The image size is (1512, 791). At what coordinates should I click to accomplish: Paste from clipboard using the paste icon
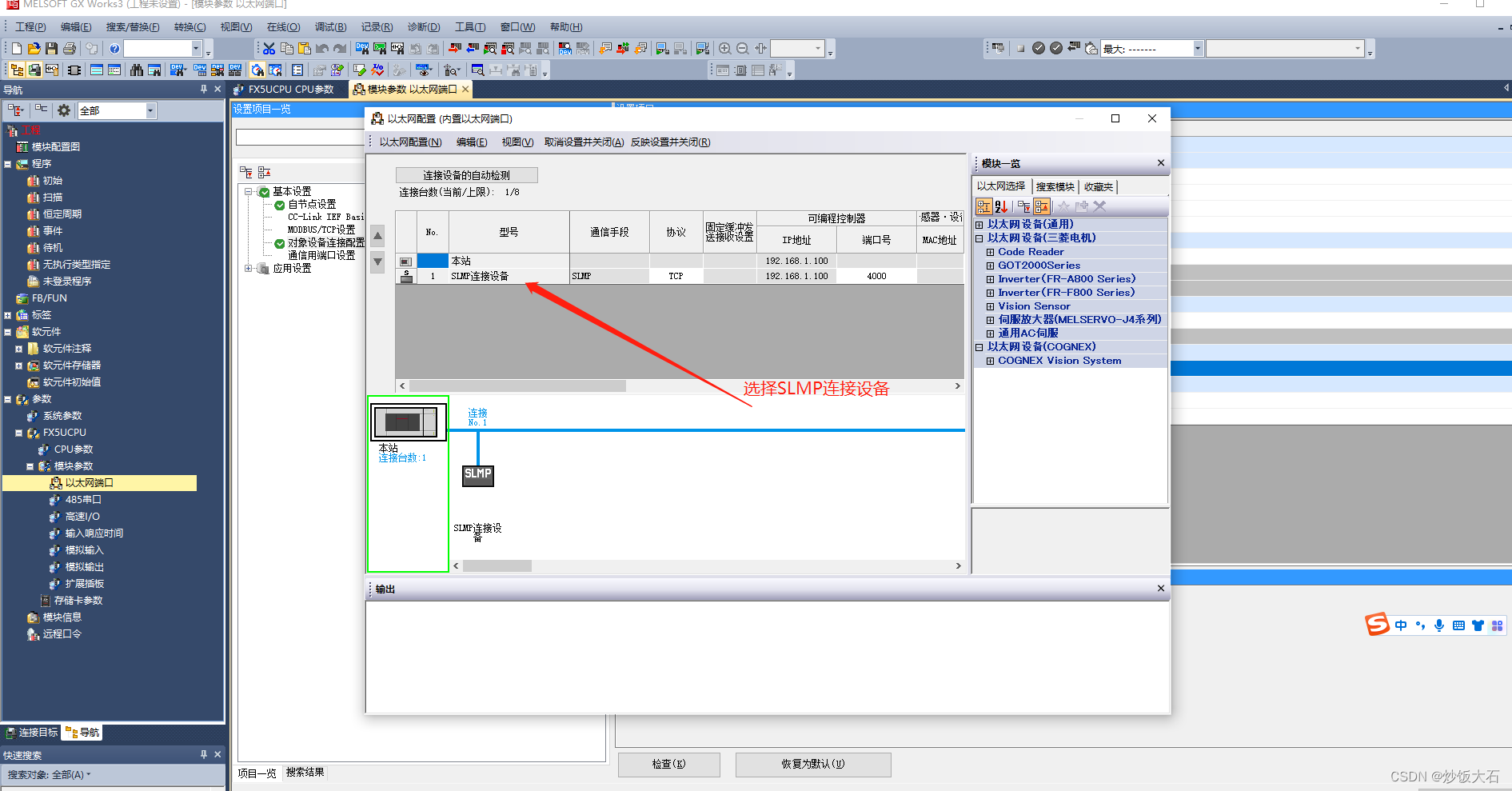pyautogui.click(x=305, y=48)
